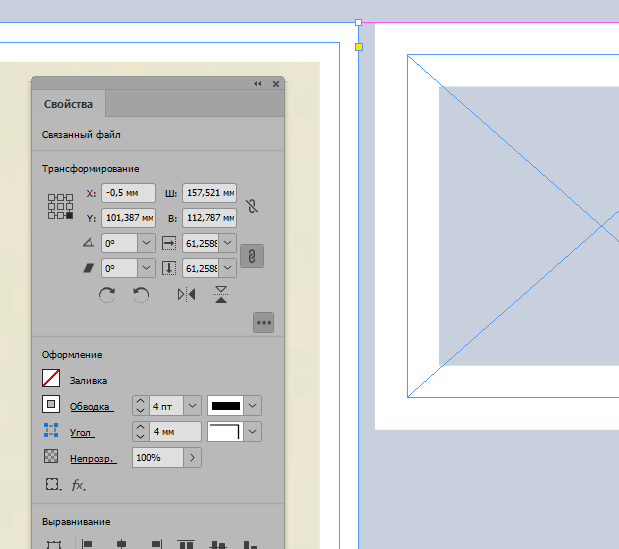
Task: Click the X position input field
Action: pyautogui.click(x=128, y=193)
